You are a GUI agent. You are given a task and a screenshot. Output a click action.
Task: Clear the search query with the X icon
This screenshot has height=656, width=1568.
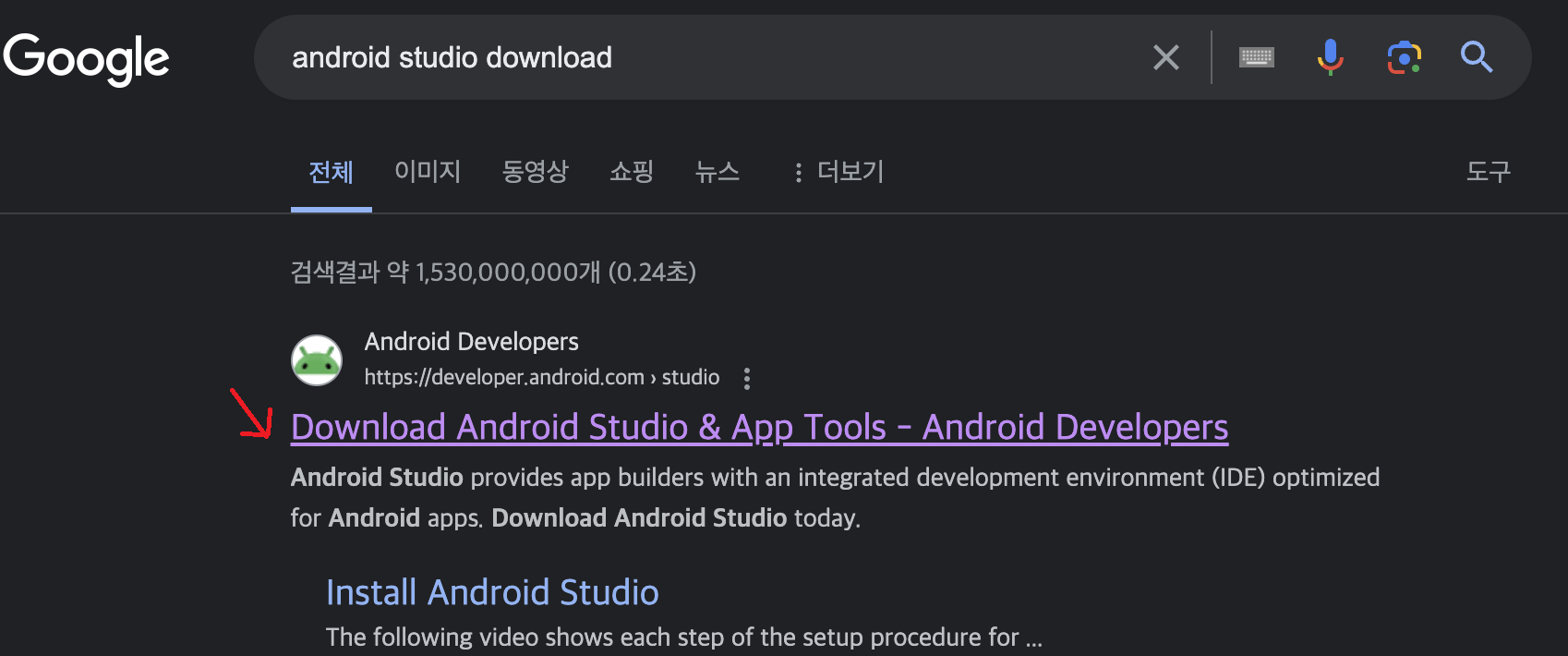pos(1166,57)
